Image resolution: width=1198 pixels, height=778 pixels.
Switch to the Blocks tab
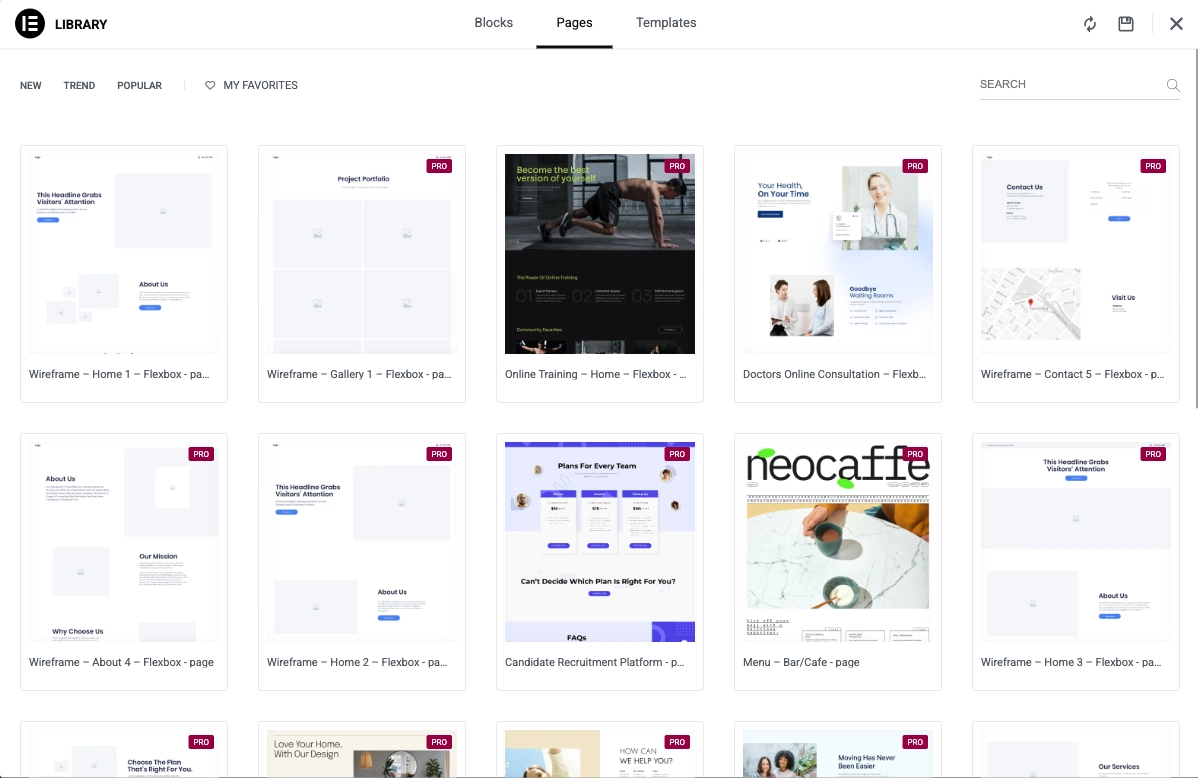click(x=493, y=23)
